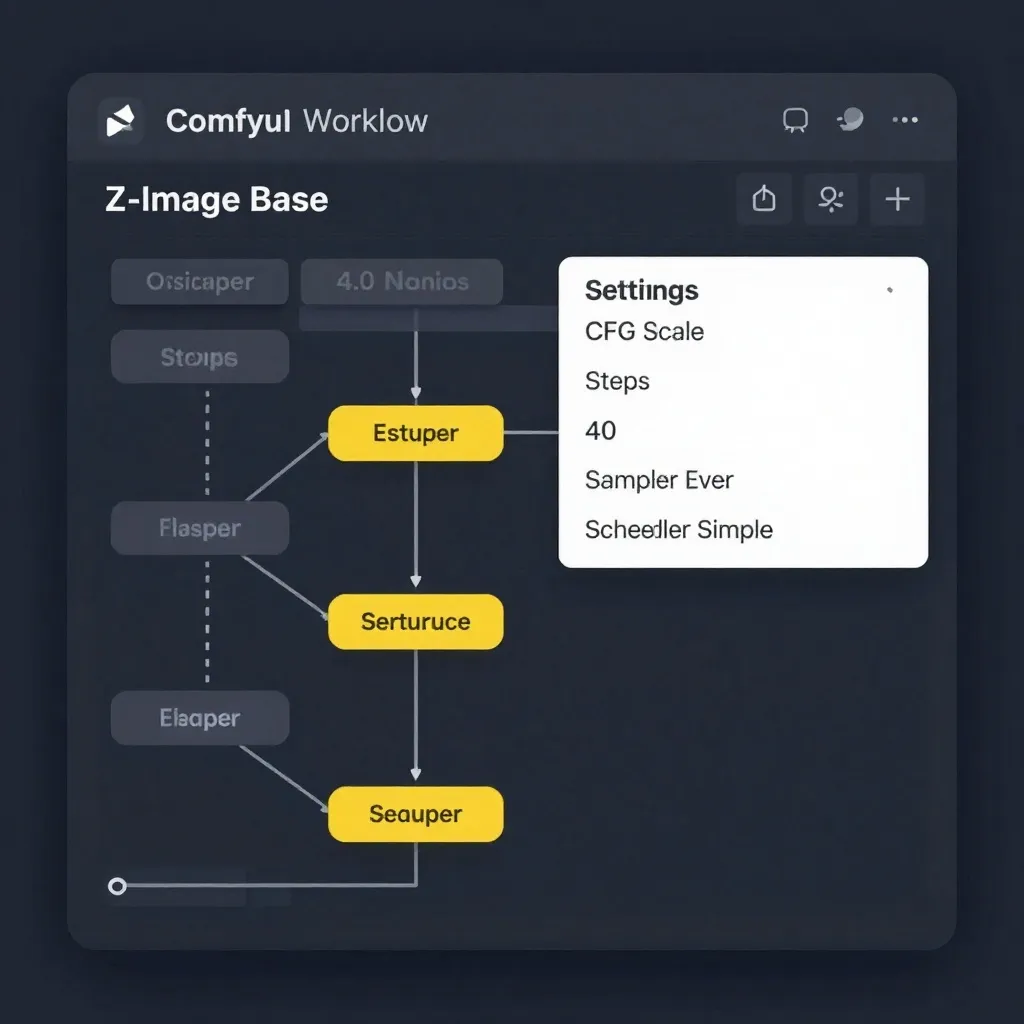
Task: Click the connection point circle at canvas bottom left
Action: tap(117, 886)
